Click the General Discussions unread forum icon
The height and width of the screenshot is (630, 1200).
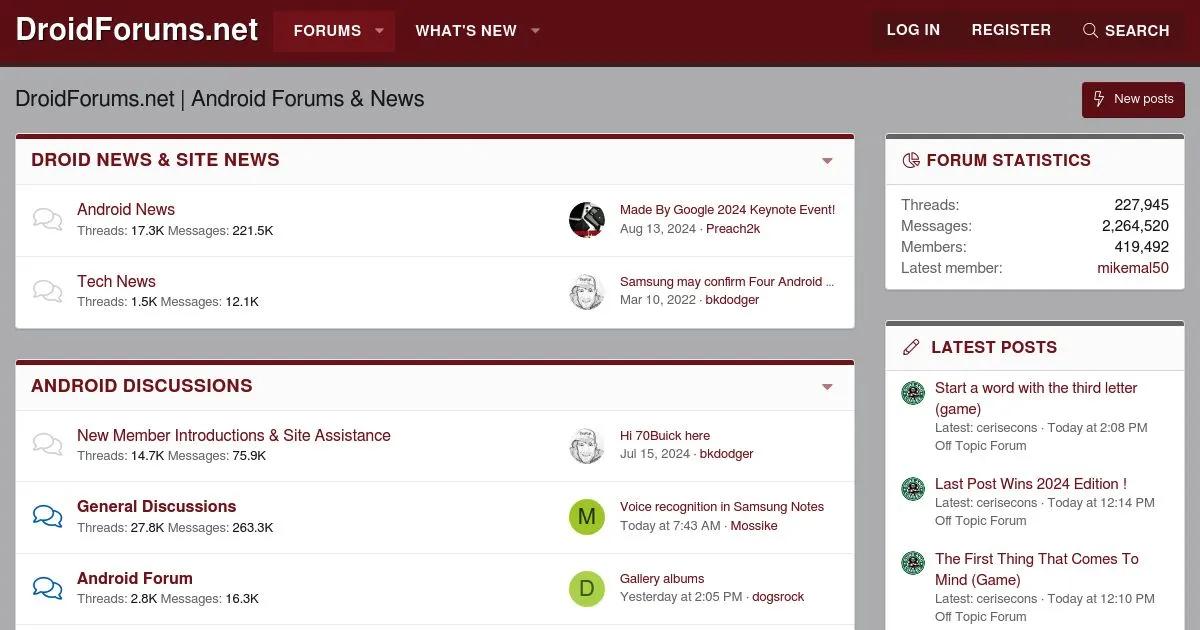tap(47, 516)
